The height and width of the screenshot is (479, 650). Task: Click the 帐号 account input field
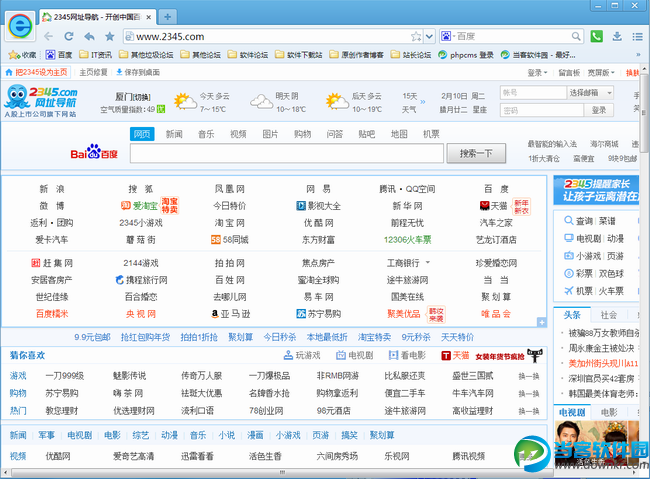pyautogui.click(x=530, y=92)
